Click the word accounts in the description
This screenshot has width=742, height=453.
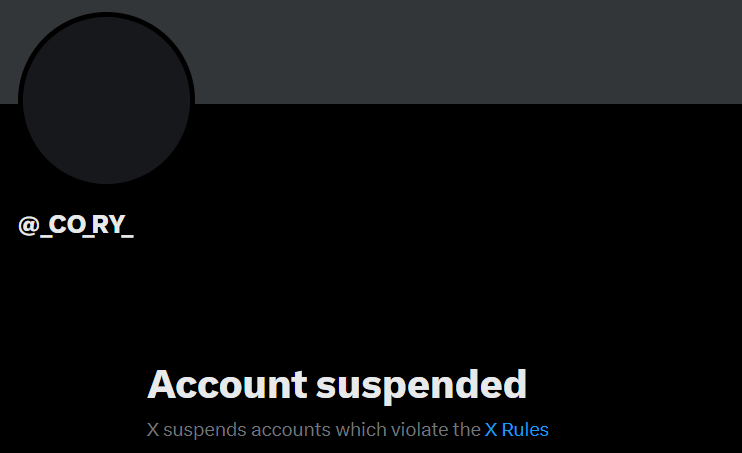pos(291,430)
